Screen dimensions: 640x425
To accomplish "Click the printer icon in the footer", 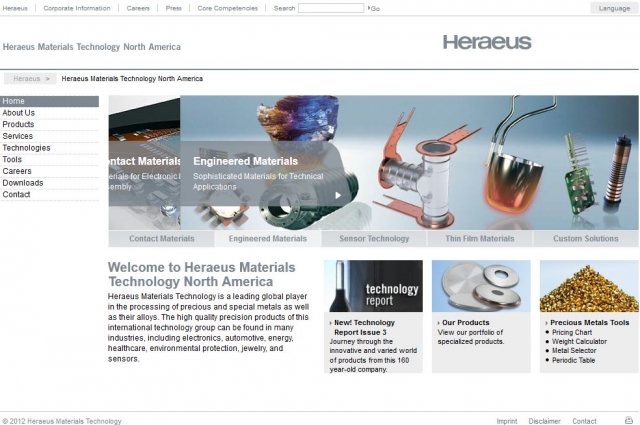I will coord(629,420).
